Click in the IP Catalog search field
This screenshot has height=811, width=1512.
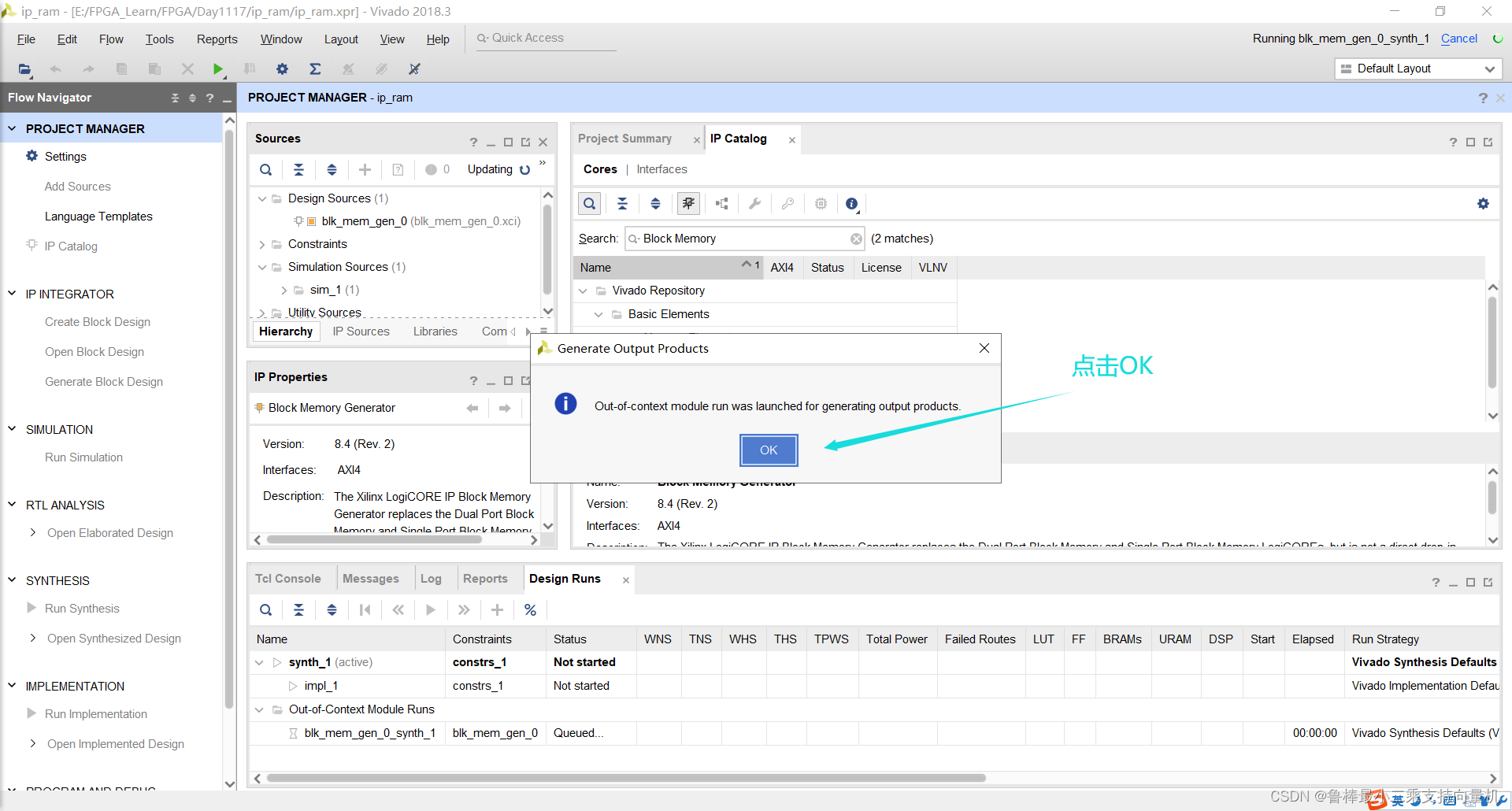[x=744, y=239]
